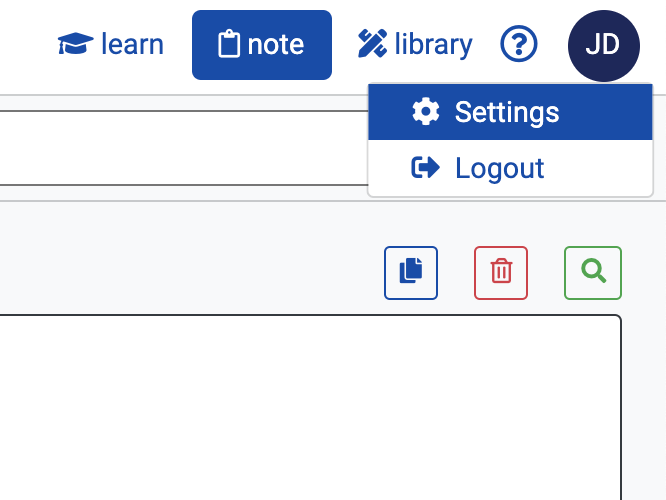Click the 'library' text label
Screen dimensions: 666x500
coord(434,45)
